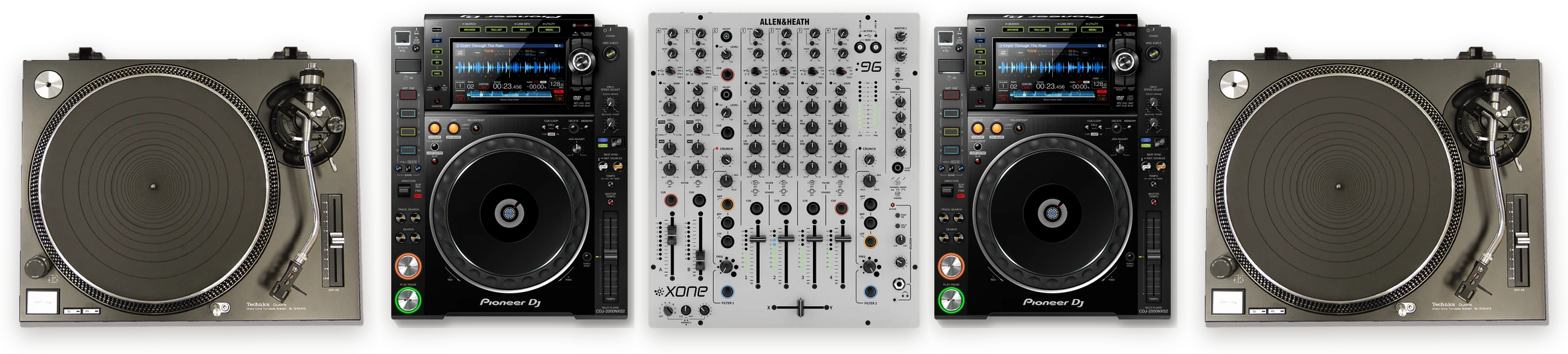Open the Menu button on left CDJ

pos(549,29)
